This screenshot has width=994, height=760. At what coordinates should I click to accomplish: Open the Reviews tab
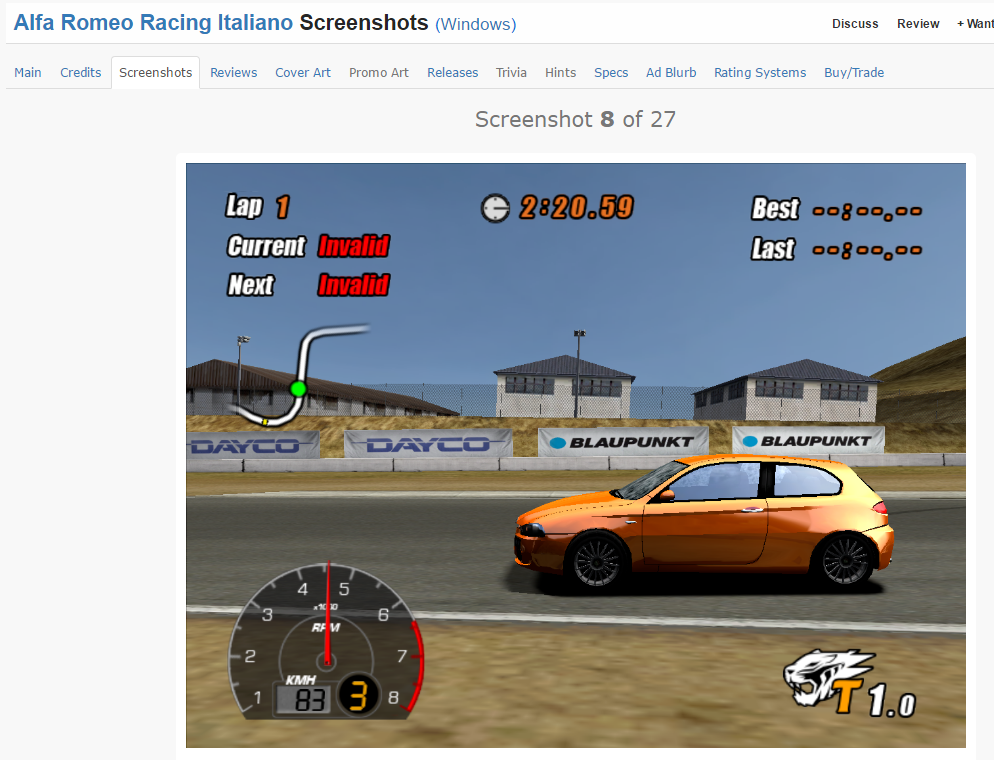233,73
